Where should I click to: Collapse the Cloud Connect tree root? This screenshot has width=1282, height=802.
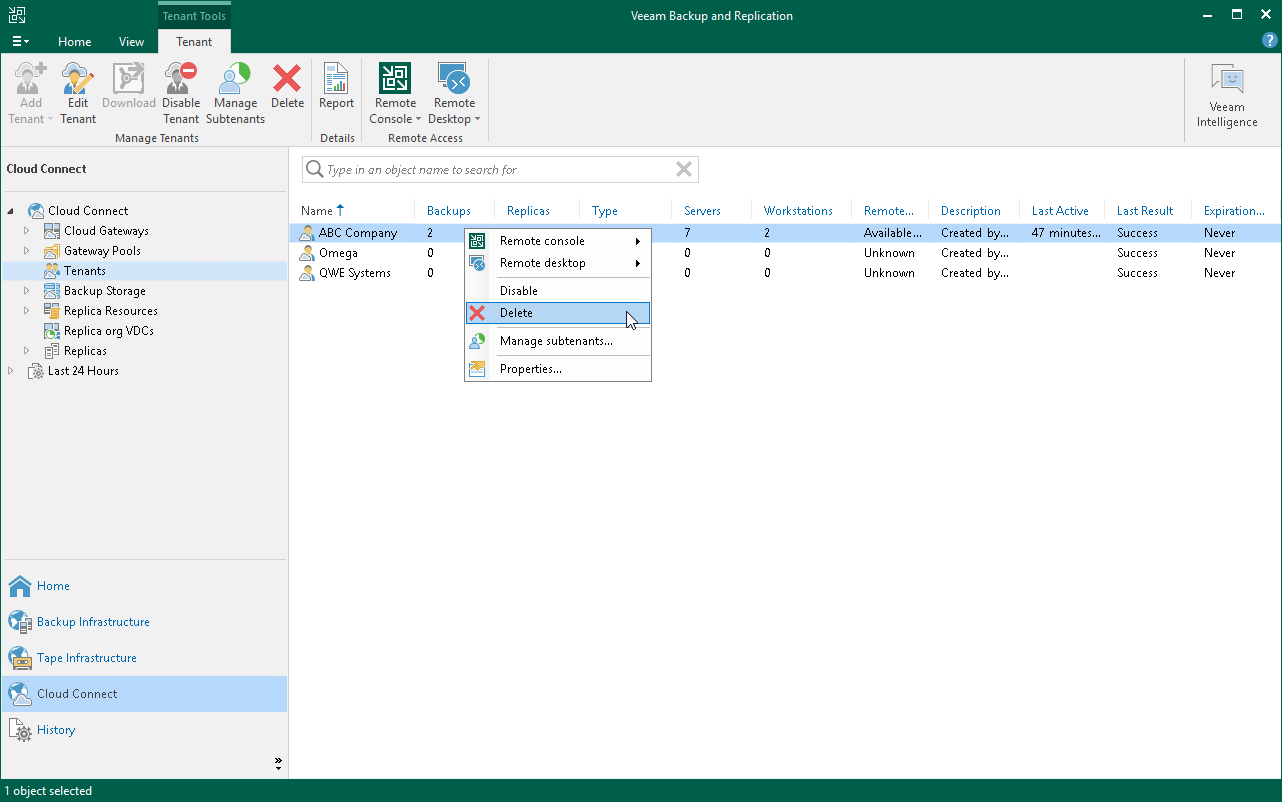click(x=11, y=211)
